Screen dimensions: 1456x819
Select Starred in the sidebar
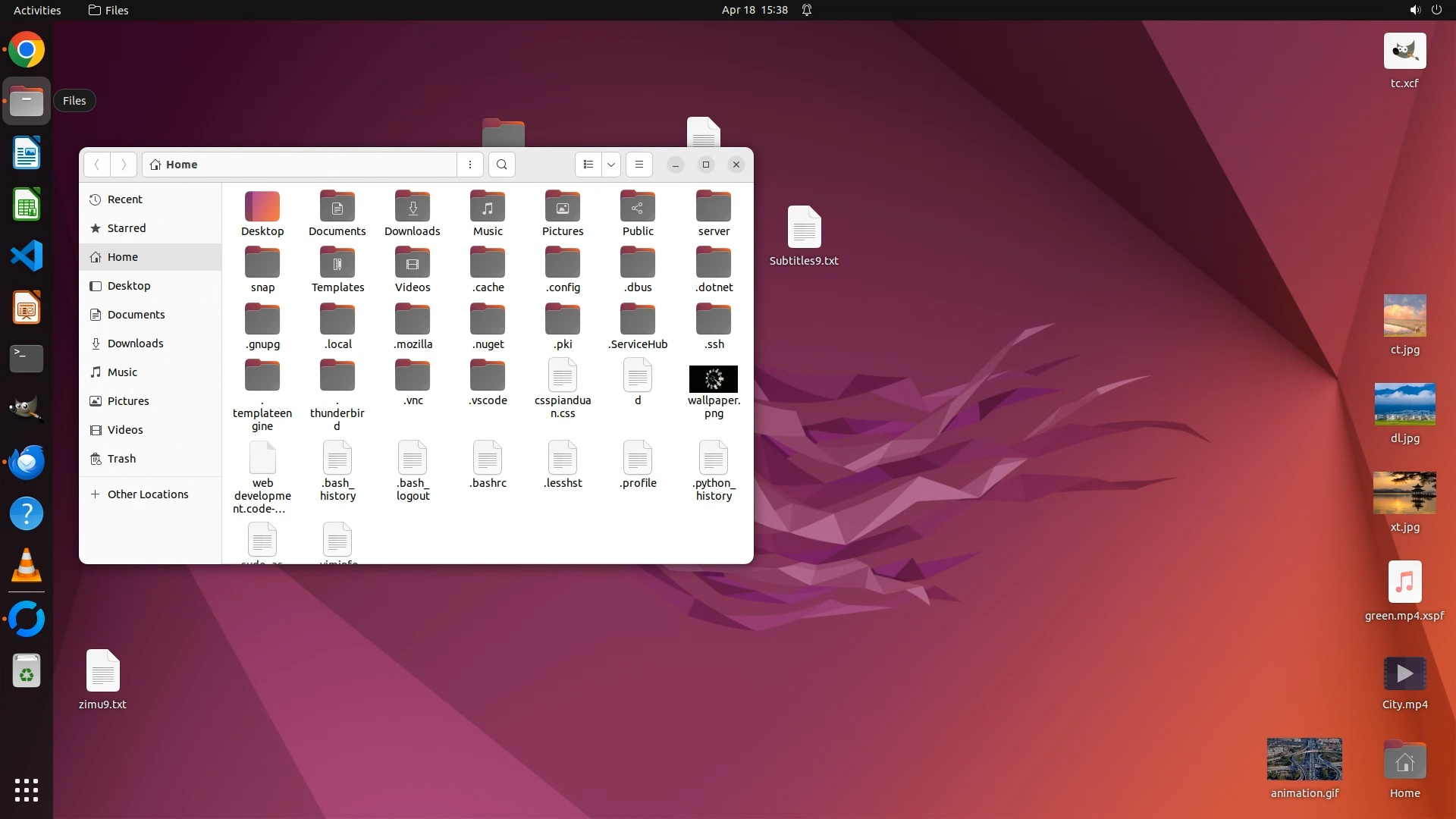[126, 228]
